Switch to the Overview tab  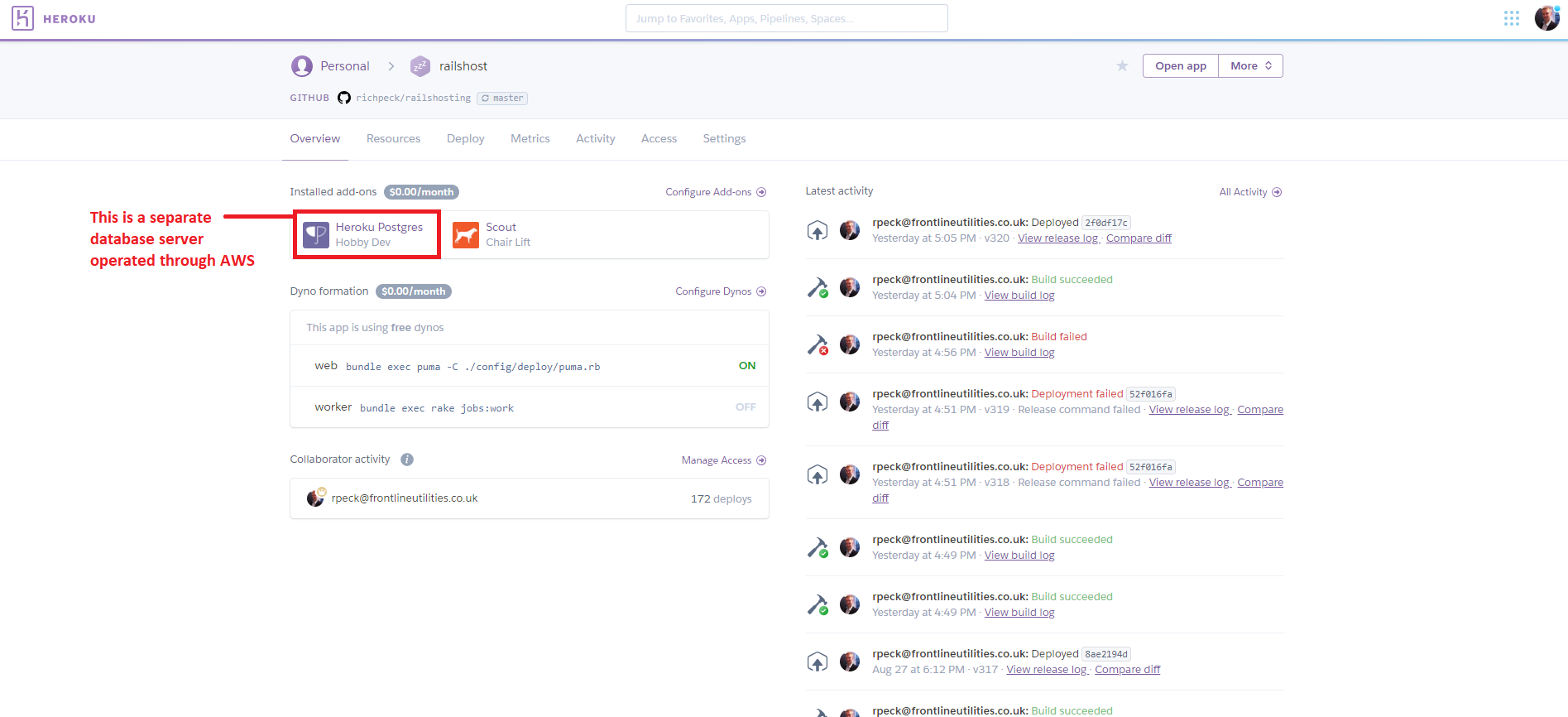314,138
